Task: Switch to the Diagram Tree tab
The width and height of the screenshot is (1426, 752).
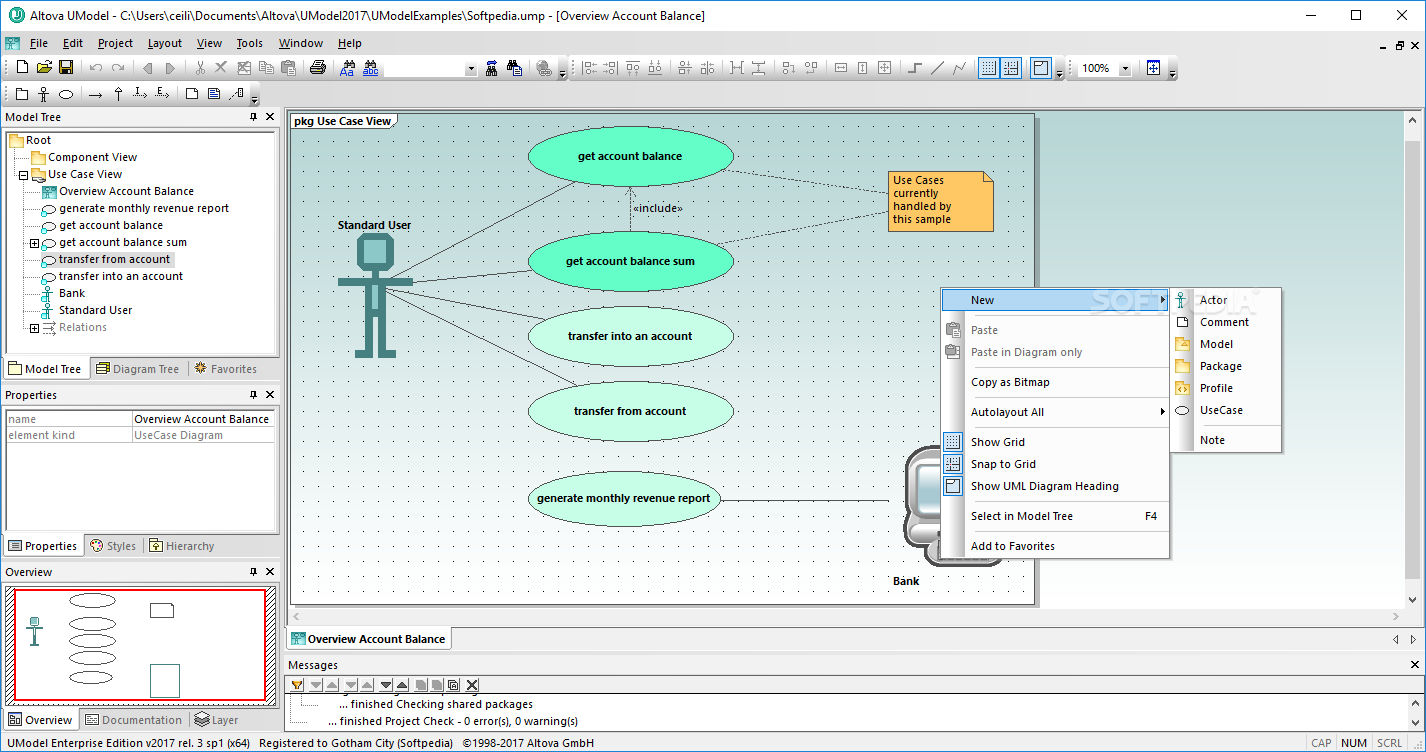Action: pos(138,369)
